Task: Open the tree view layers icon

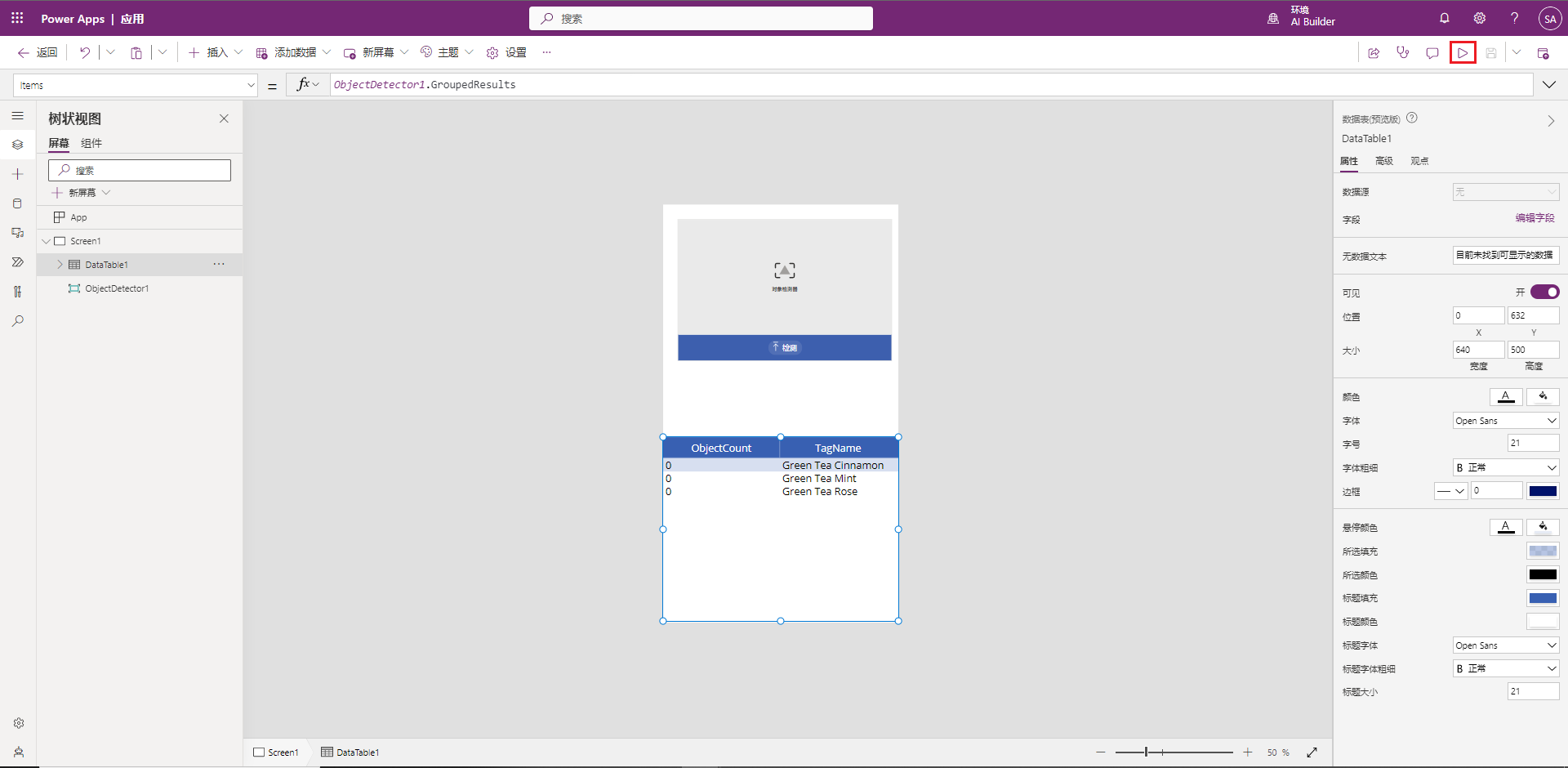Action: 17,145
